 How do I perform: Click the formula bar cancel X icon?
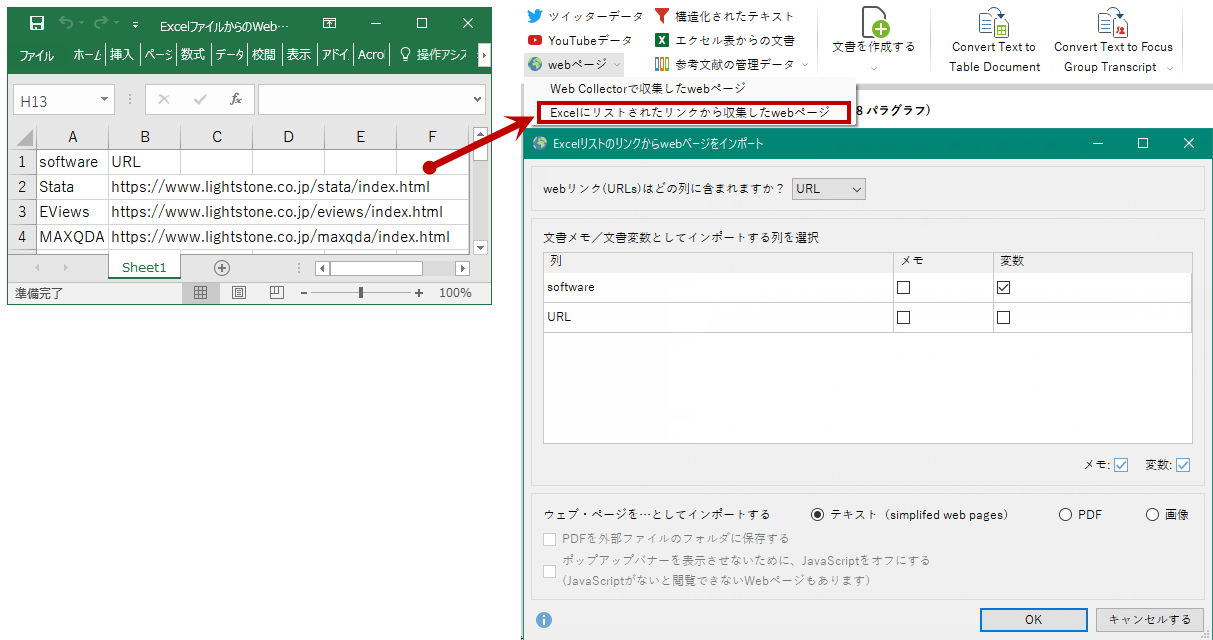point(164,99)
